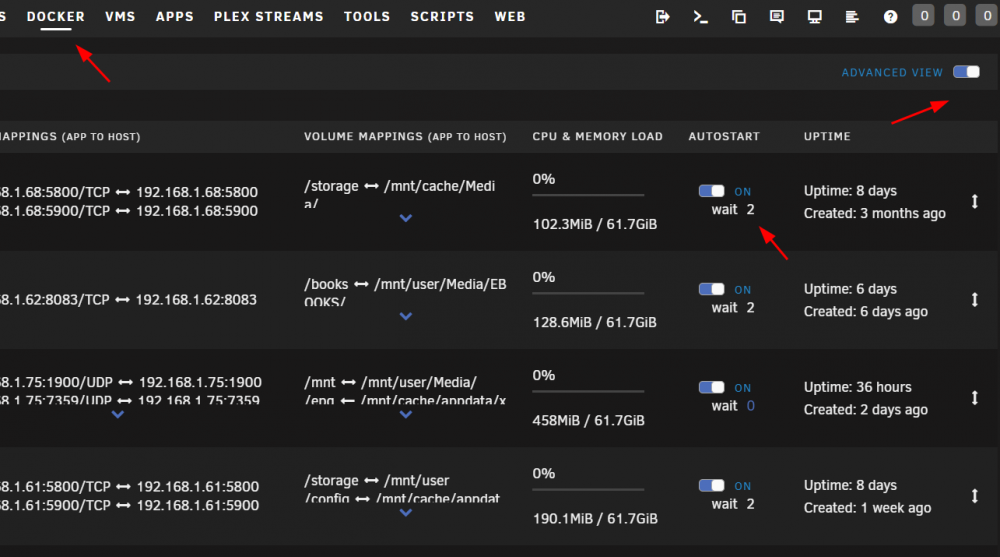Screen dimensions: 1000x557
Task: Open the terminal icon in top bar
Action: pos(700,17)
